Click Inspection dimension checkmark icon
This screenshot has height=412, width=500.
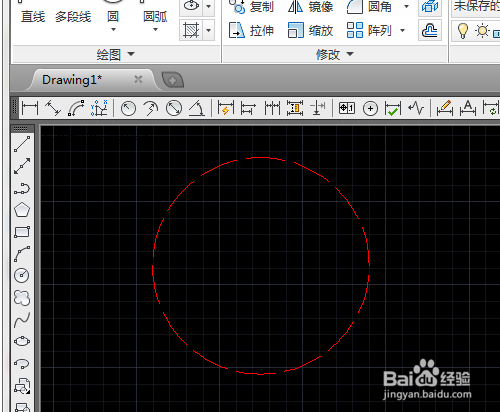click(x=393, y=108)
